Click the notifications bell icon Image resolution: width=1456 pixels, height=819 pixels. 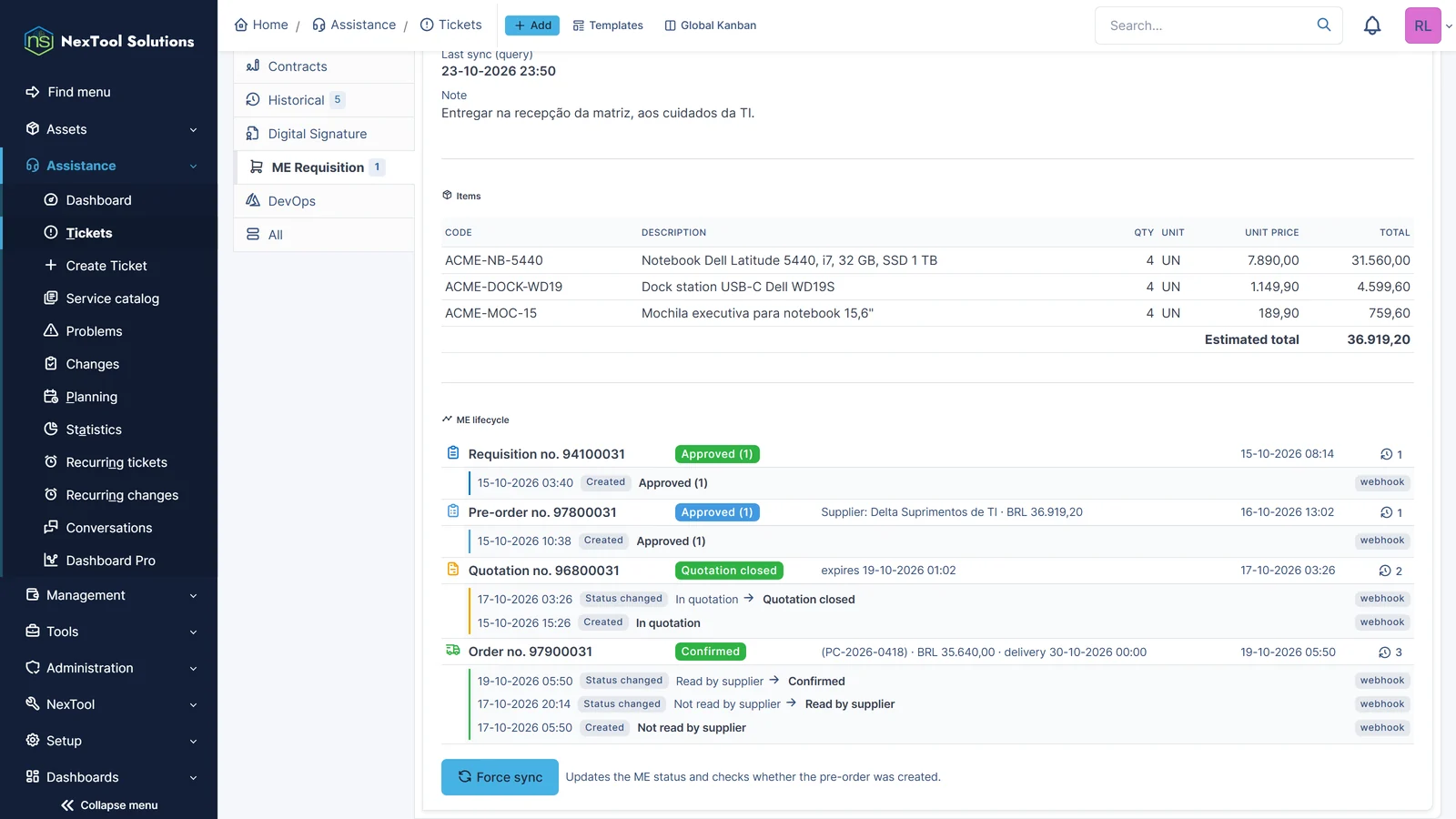(x=1372, y=25)
